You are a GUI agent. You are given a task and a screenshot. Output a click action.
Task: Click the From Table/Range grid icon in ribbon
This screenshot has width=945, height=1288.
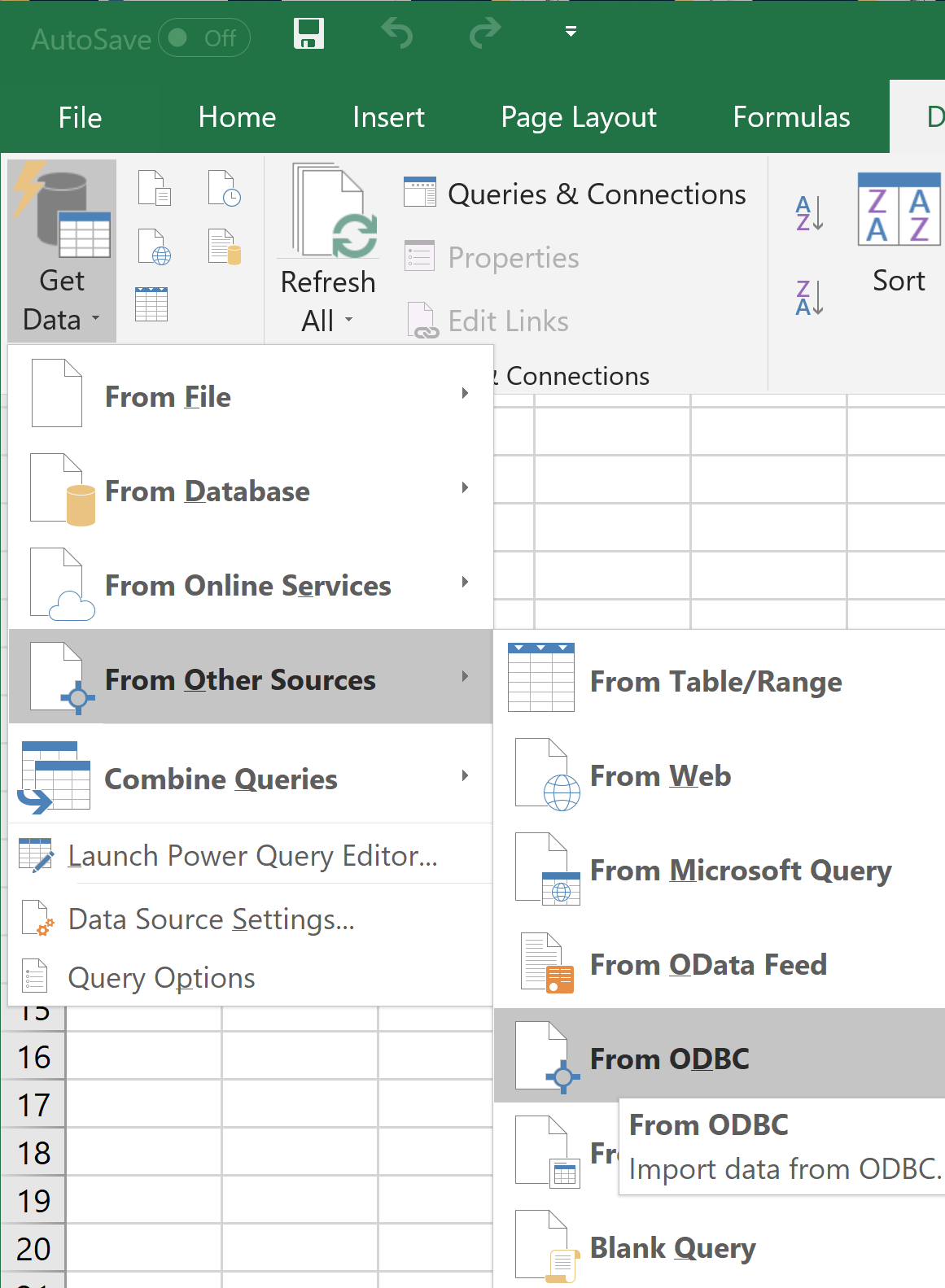coord(151,304)
